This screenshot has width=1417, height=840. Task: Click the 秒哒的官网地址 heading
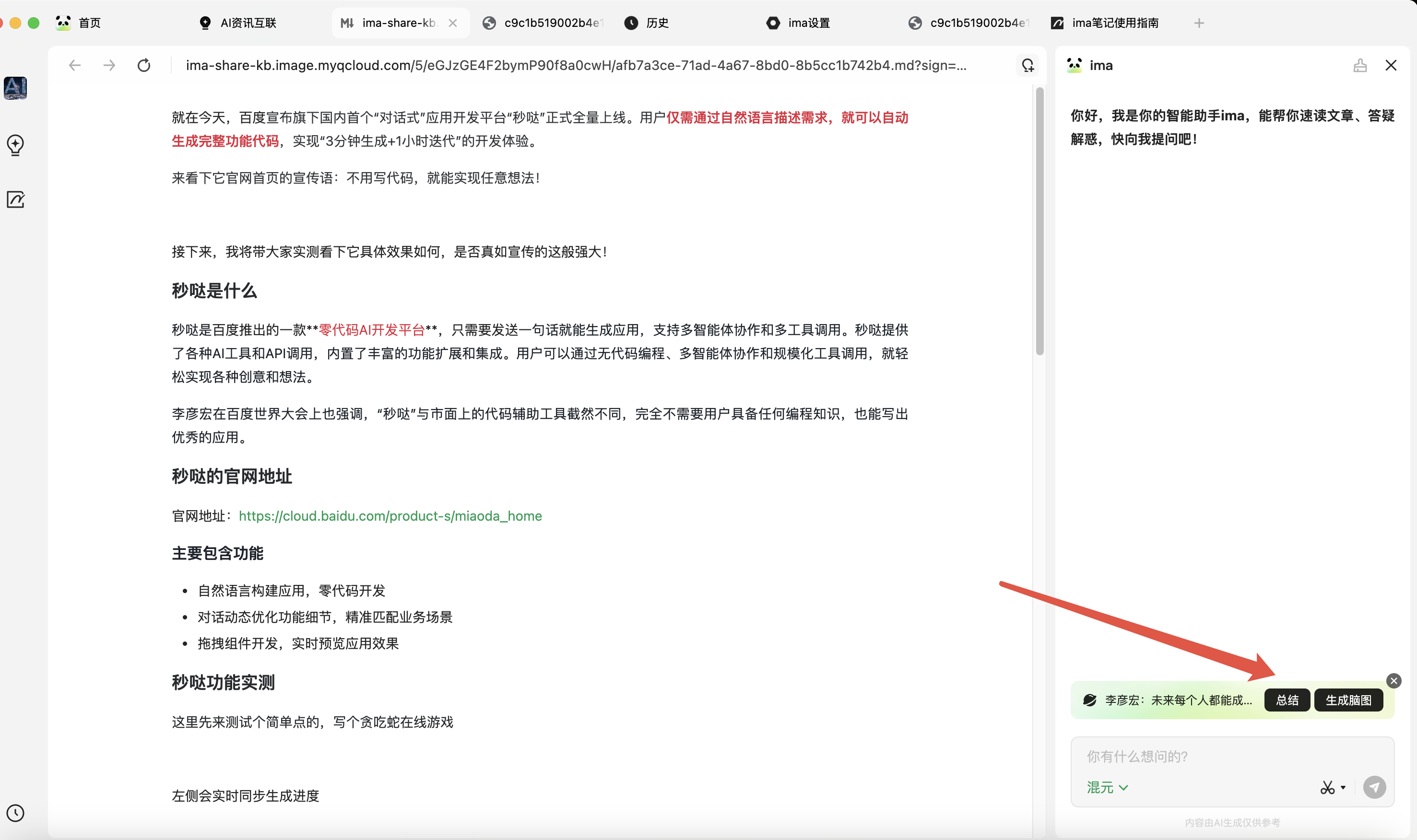(232, 477)
